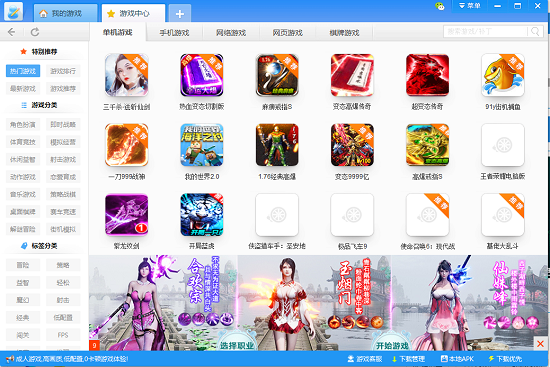550x367 pixels.
Task: Open 侠盗猎车手：圣安地 placeholder icon
Action: tap(277, 215)
